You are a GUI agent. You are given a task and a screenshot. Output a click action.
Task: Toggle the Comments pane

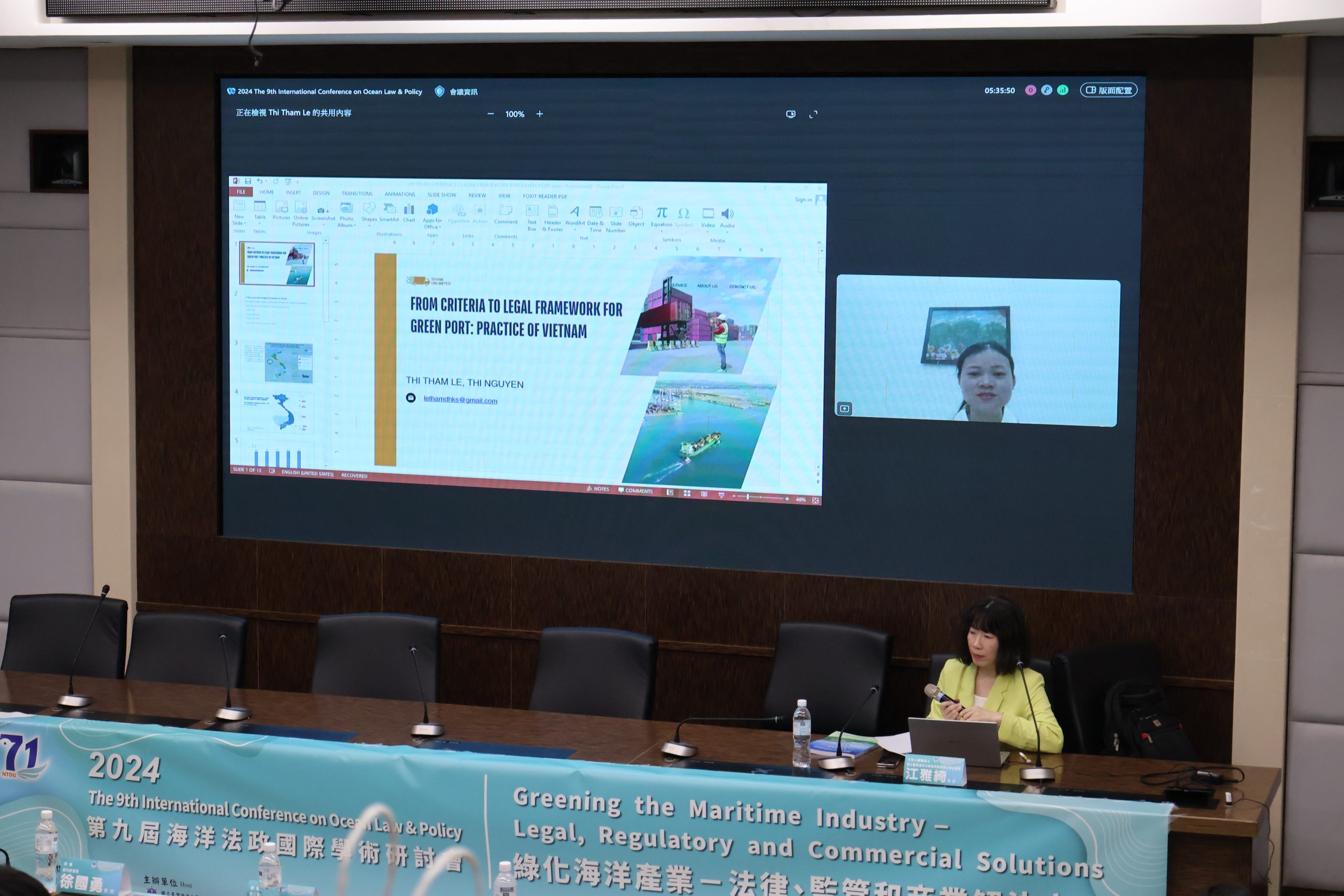[x=635, y=490]
